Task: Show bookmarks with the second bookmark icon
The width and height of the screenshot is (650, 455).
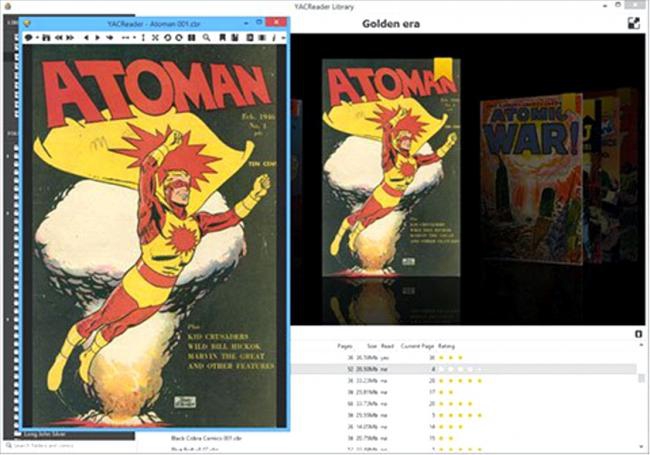Action: (x=235, y=37)
